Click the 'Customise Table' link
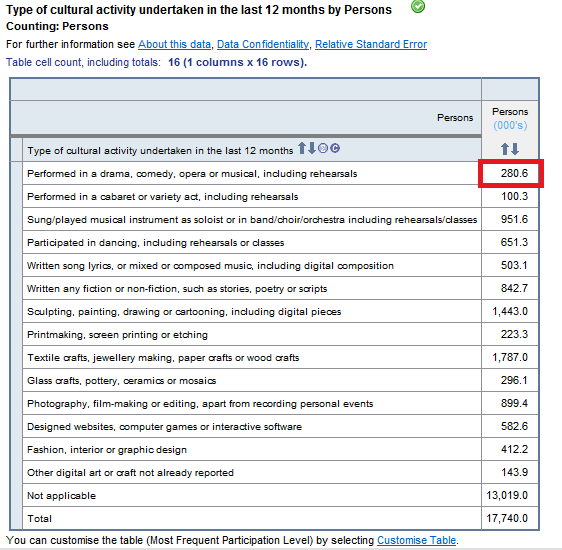562x550 pixels. point(416,540)
